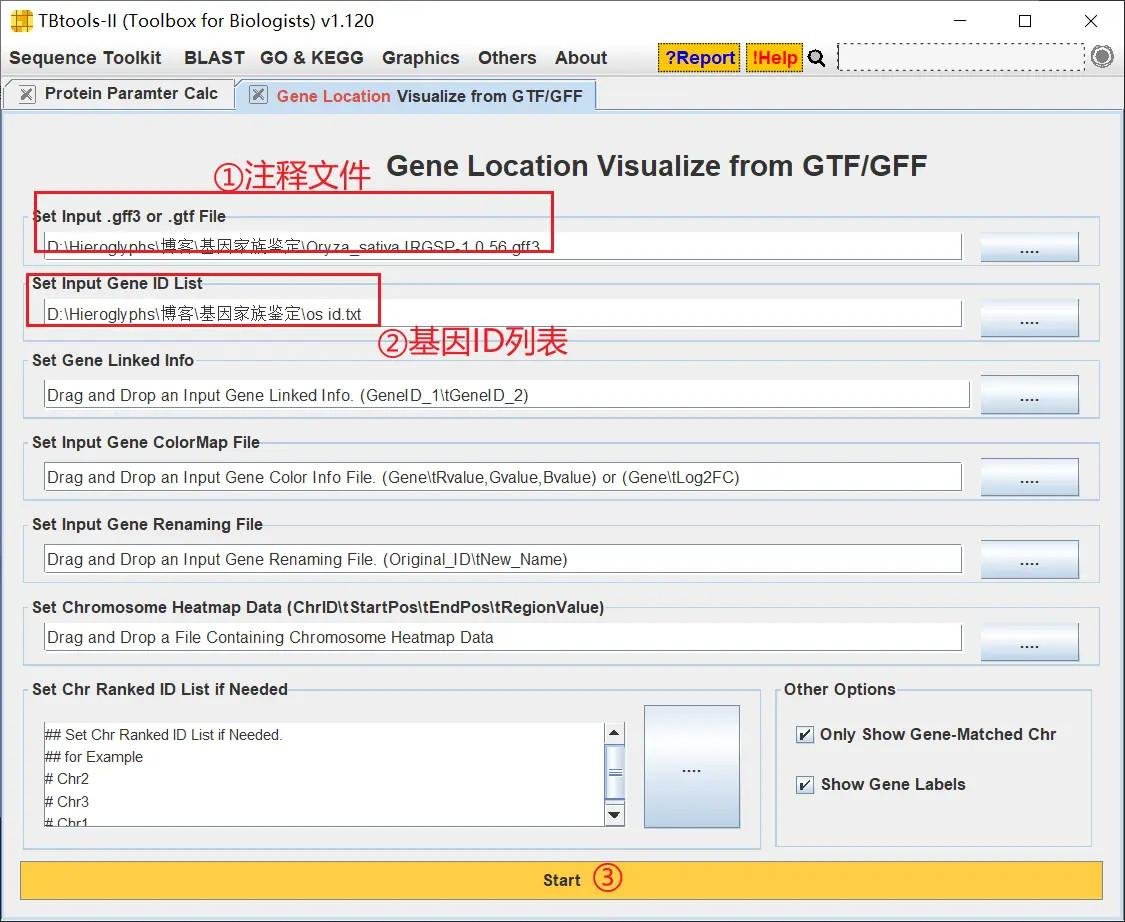Click the search magnifier icon
This screenshot has height=922, width=1125.
coord(816,58)
